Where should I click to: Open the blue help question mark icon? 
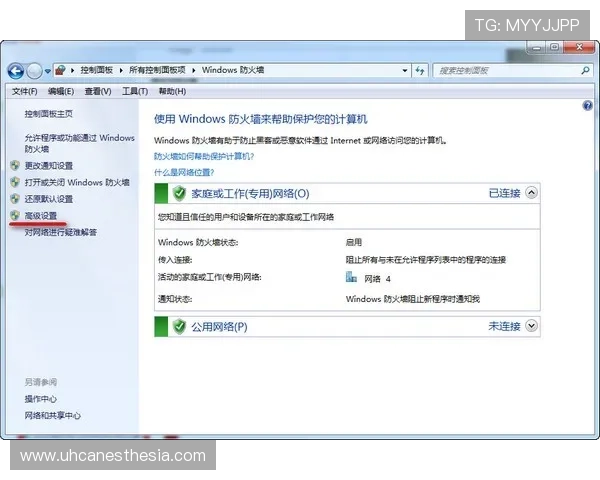[587, 105]
